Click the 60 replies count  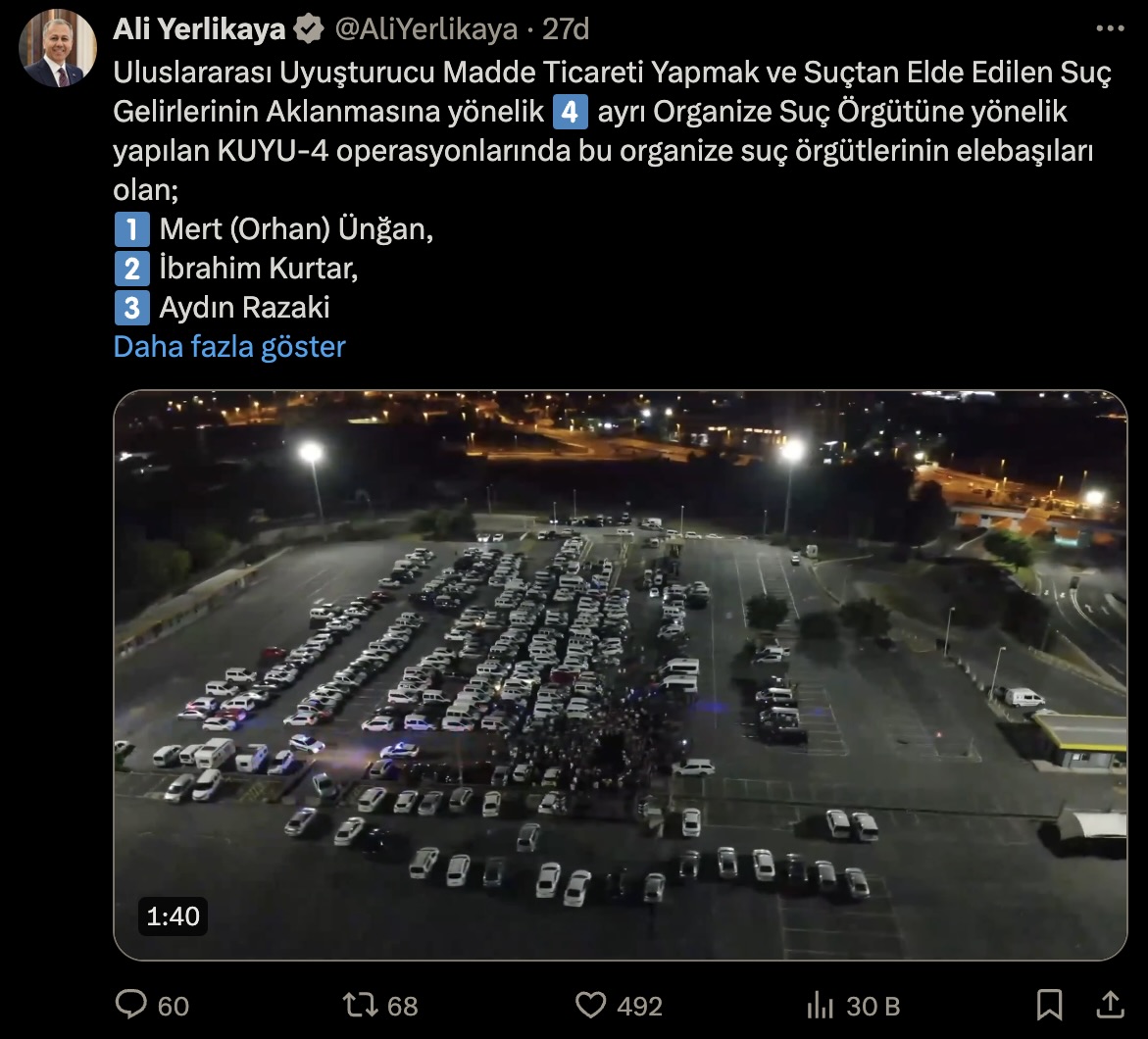tap(174, 1006)
